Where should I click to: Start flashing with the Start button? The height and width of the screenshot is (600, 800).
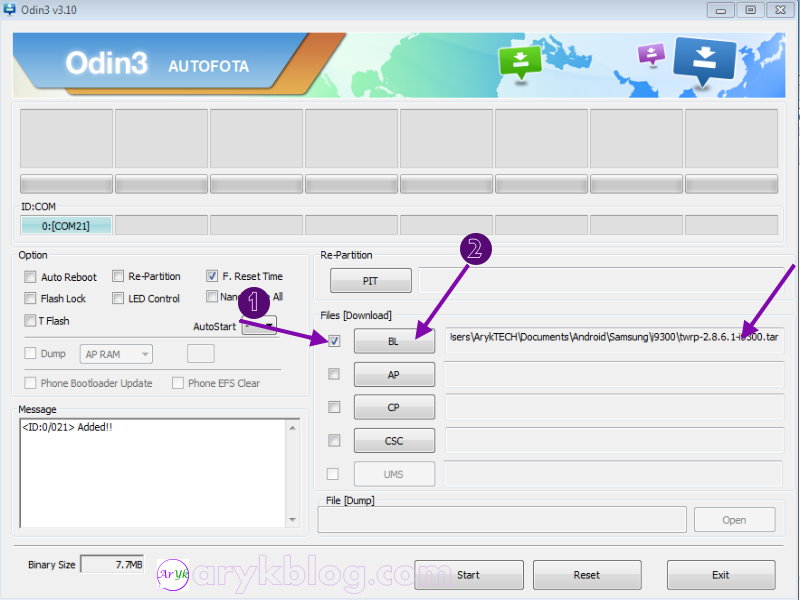(468, 575)
